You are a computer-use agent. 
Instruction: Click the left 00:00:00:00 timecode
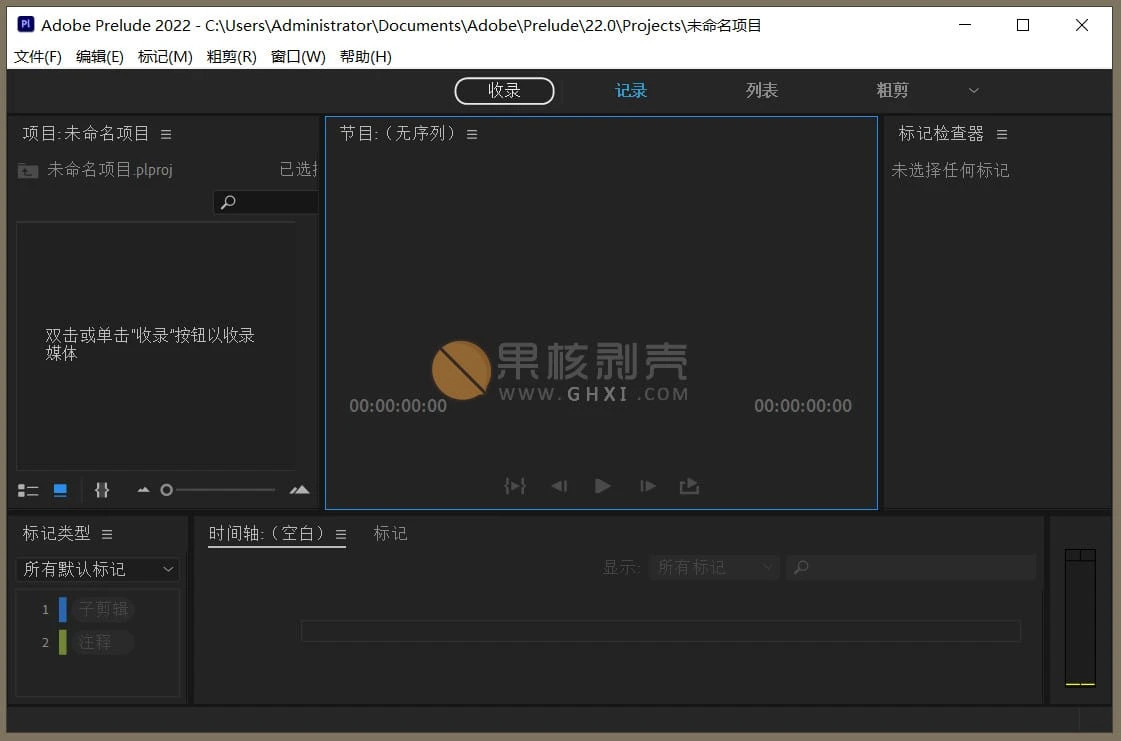(x=397, y=406)
